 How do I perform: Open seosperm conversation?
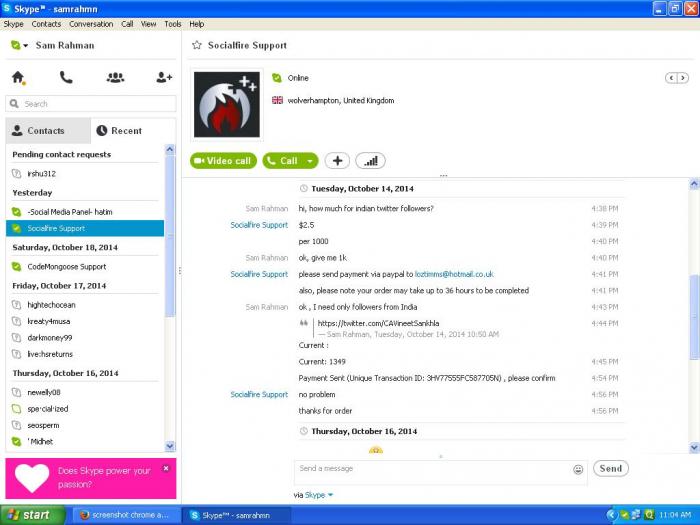click(x=85, y=425)
